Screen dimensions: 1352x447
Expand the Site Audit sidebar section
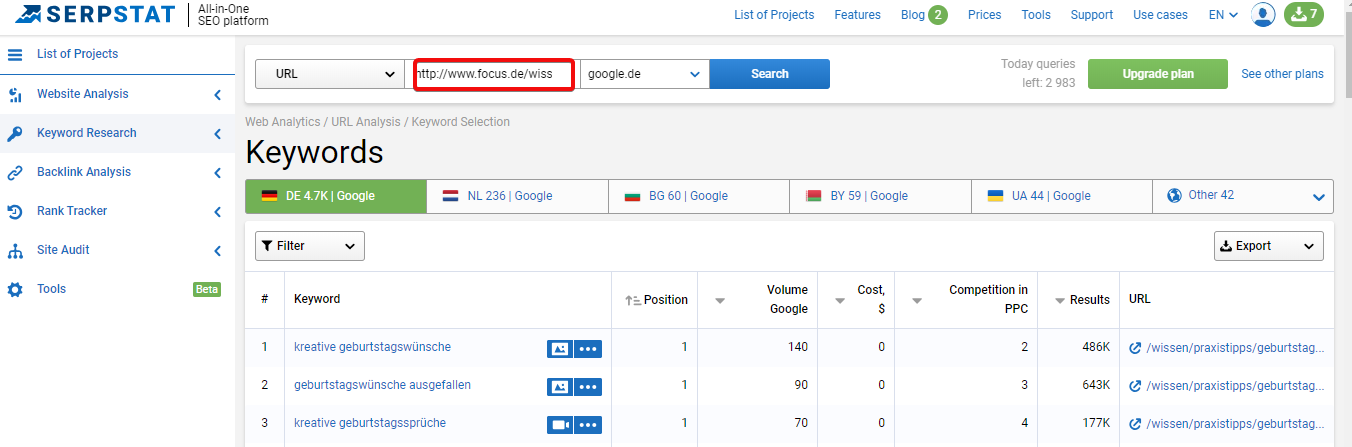coord(217,251)
